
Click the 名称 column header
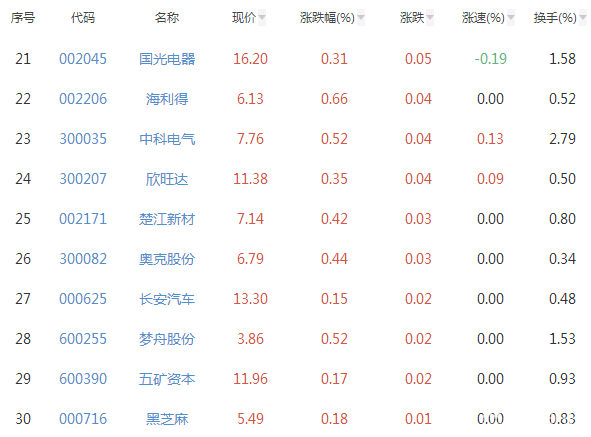(x=167, y=18)
